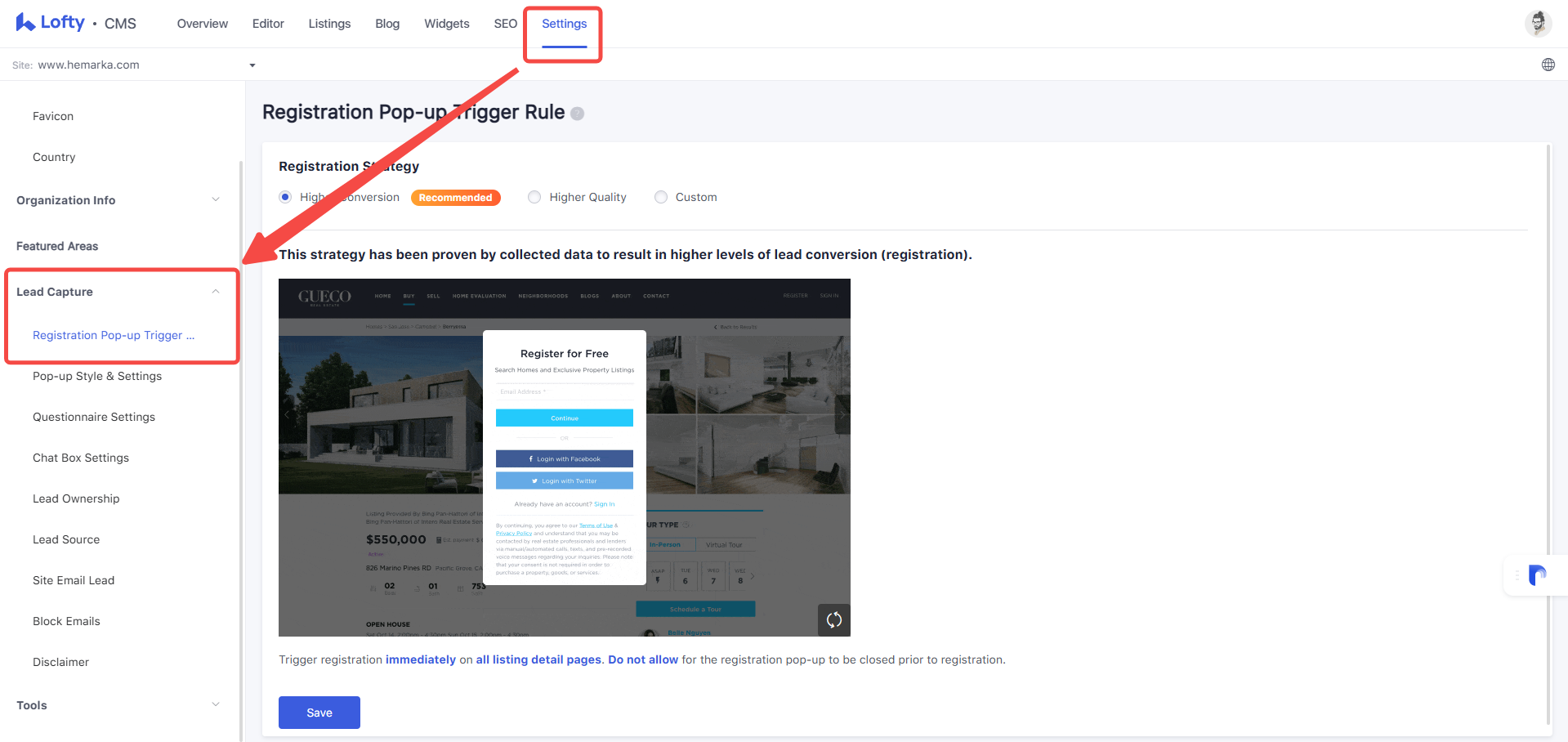The image size is (1568, 742).
Task: Open the floating Lofty assistant widget
Action: [x=1536, y=575]
